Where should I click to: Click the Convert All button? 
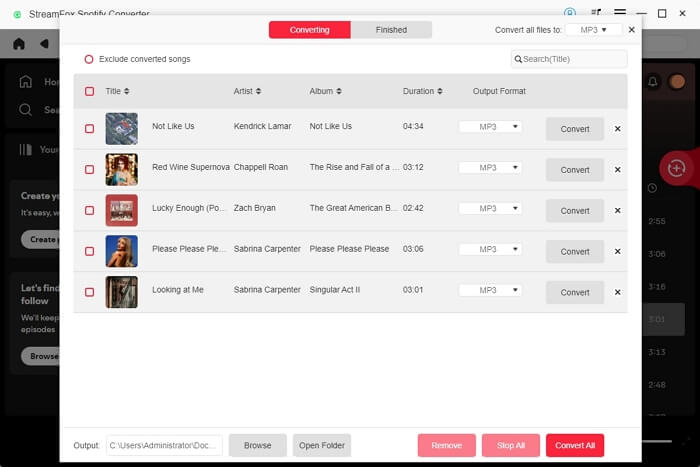pos(575,446)
